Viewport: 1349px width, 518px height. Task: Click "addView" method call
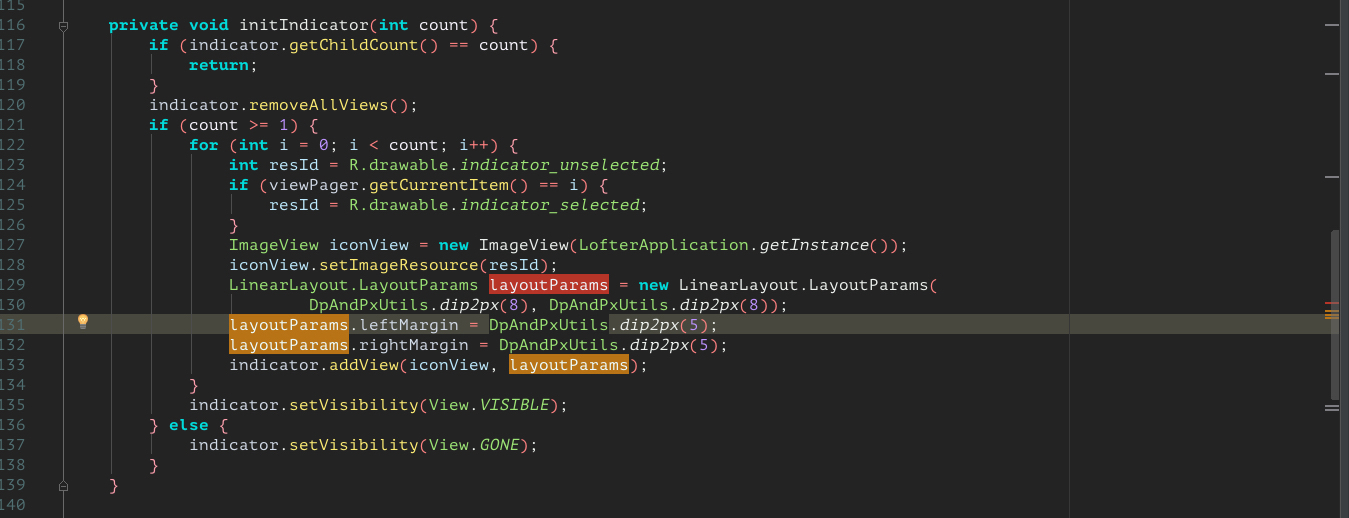[x=364, y=365]
